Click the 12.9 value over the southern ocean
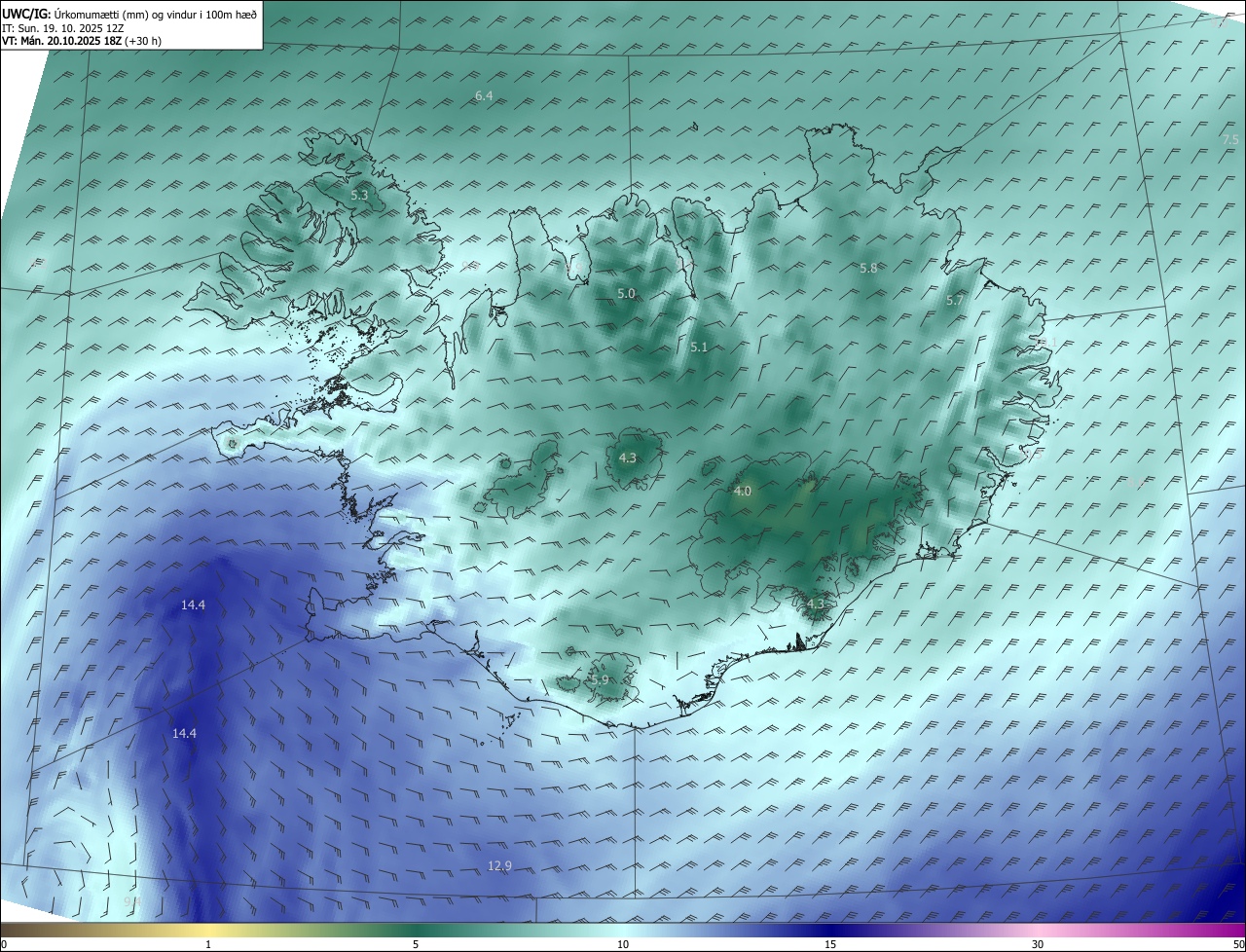Viewport: 1246px width, 952px height. tap(499, 866)
